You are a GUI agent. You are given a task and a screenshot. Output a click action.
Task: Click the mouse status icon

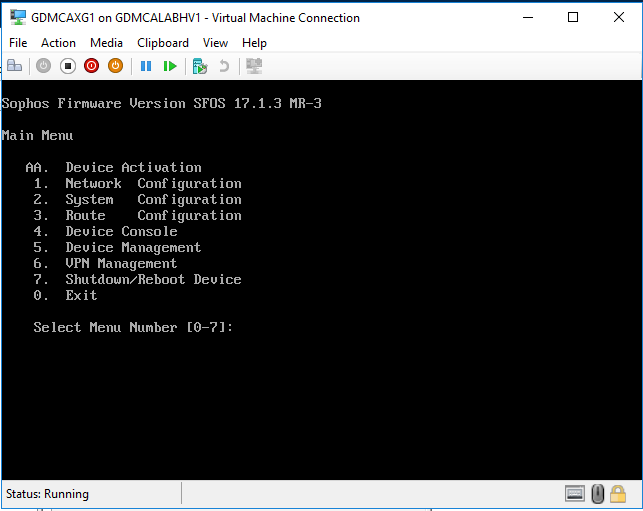[597, 493]
